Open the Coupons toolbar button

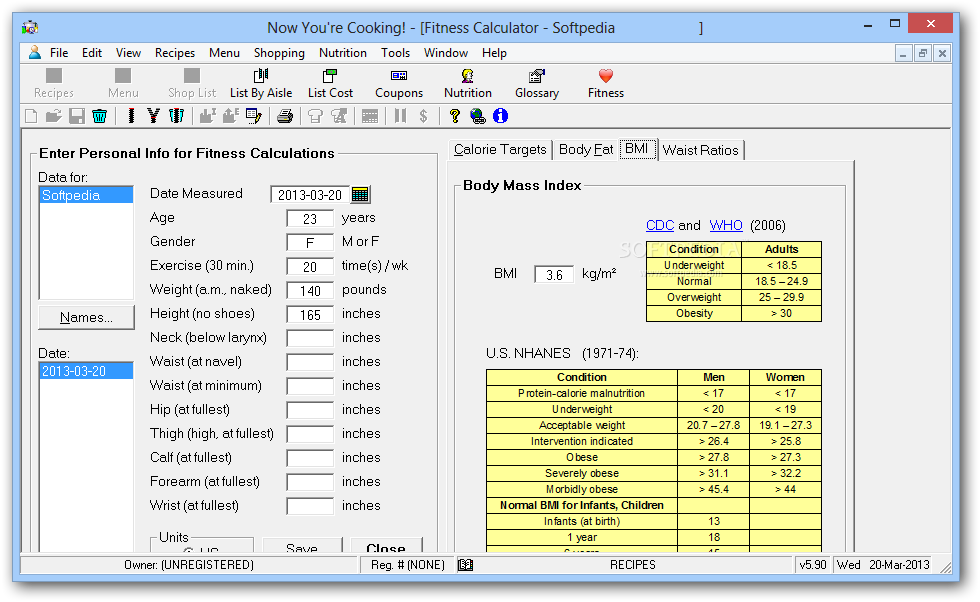(x=399, y=84)
